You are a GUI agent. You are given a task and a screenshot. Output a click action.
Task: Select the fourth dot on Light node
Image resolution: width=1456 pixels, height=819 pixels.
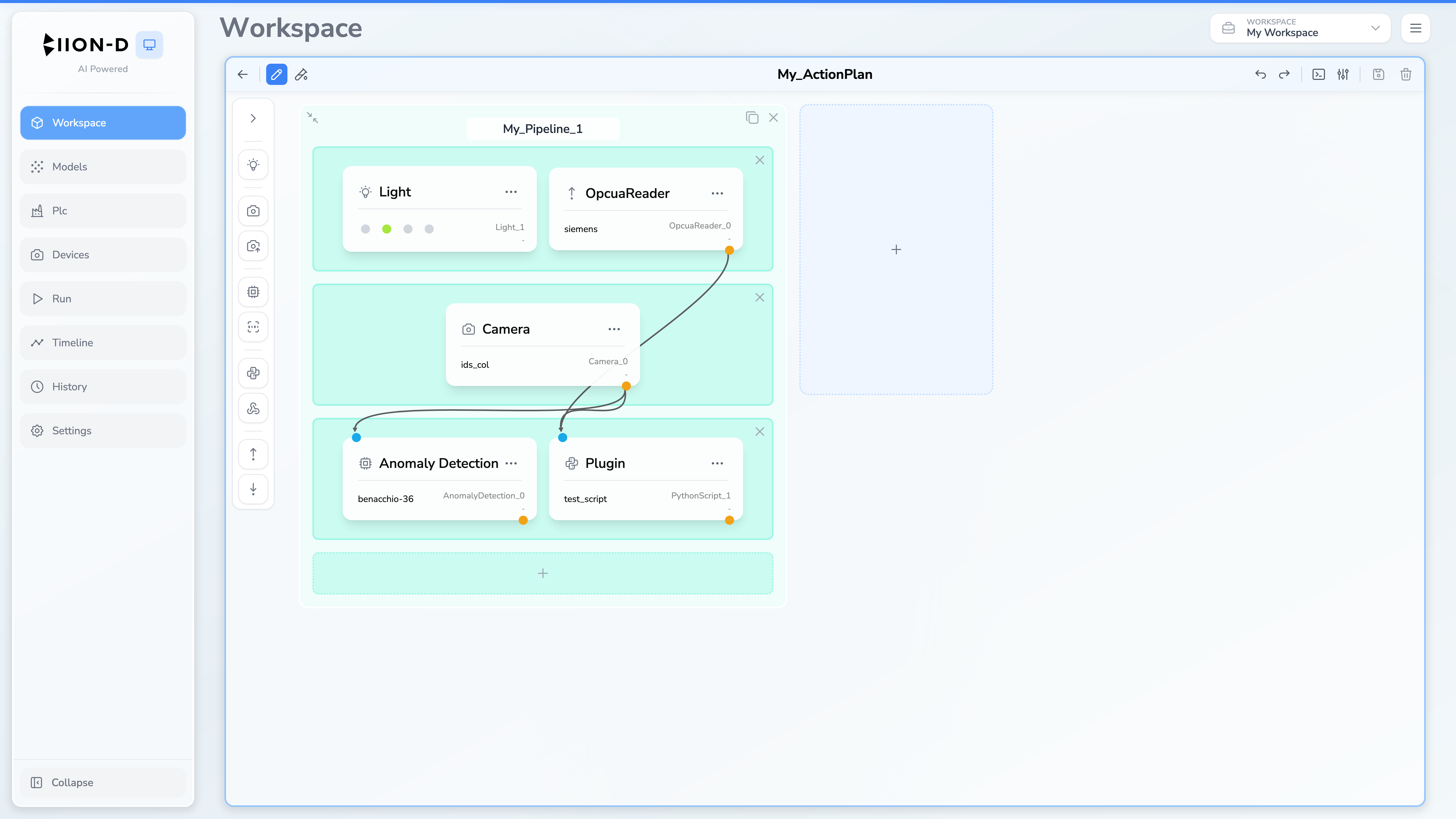click(429, 229)
